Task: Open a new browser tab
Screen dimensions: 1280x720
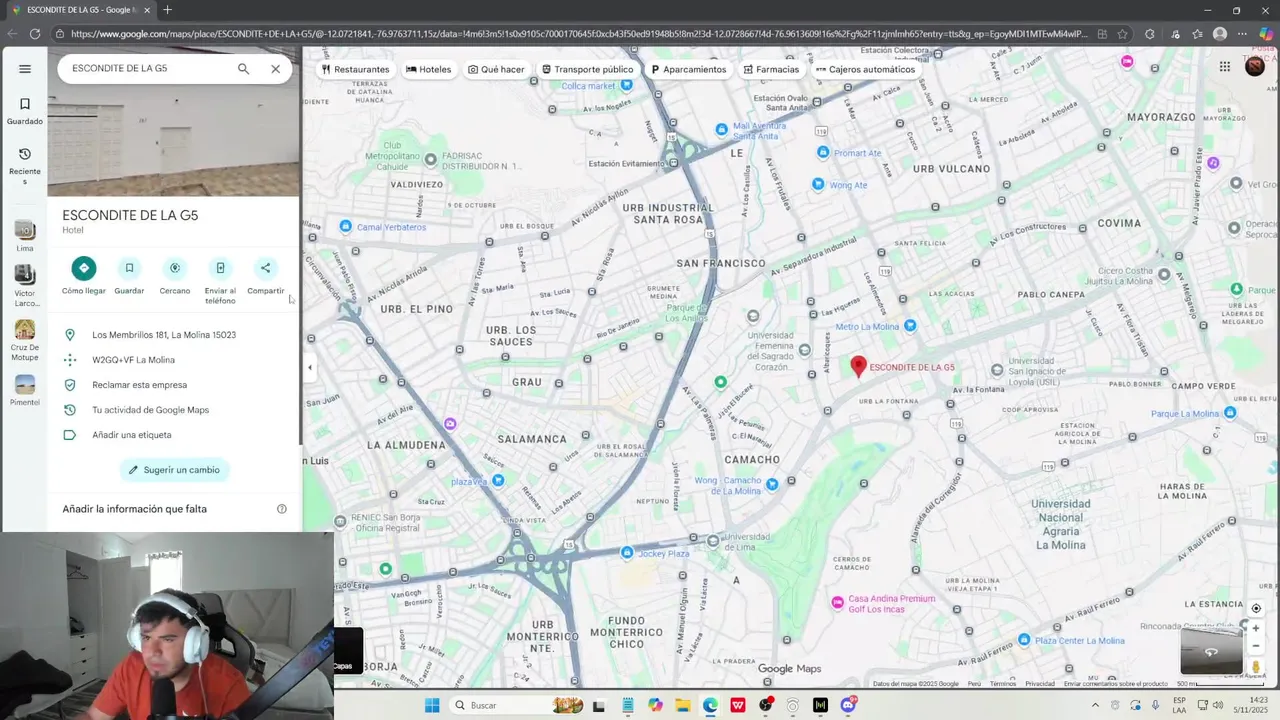Action: click(x=167, y=10)
